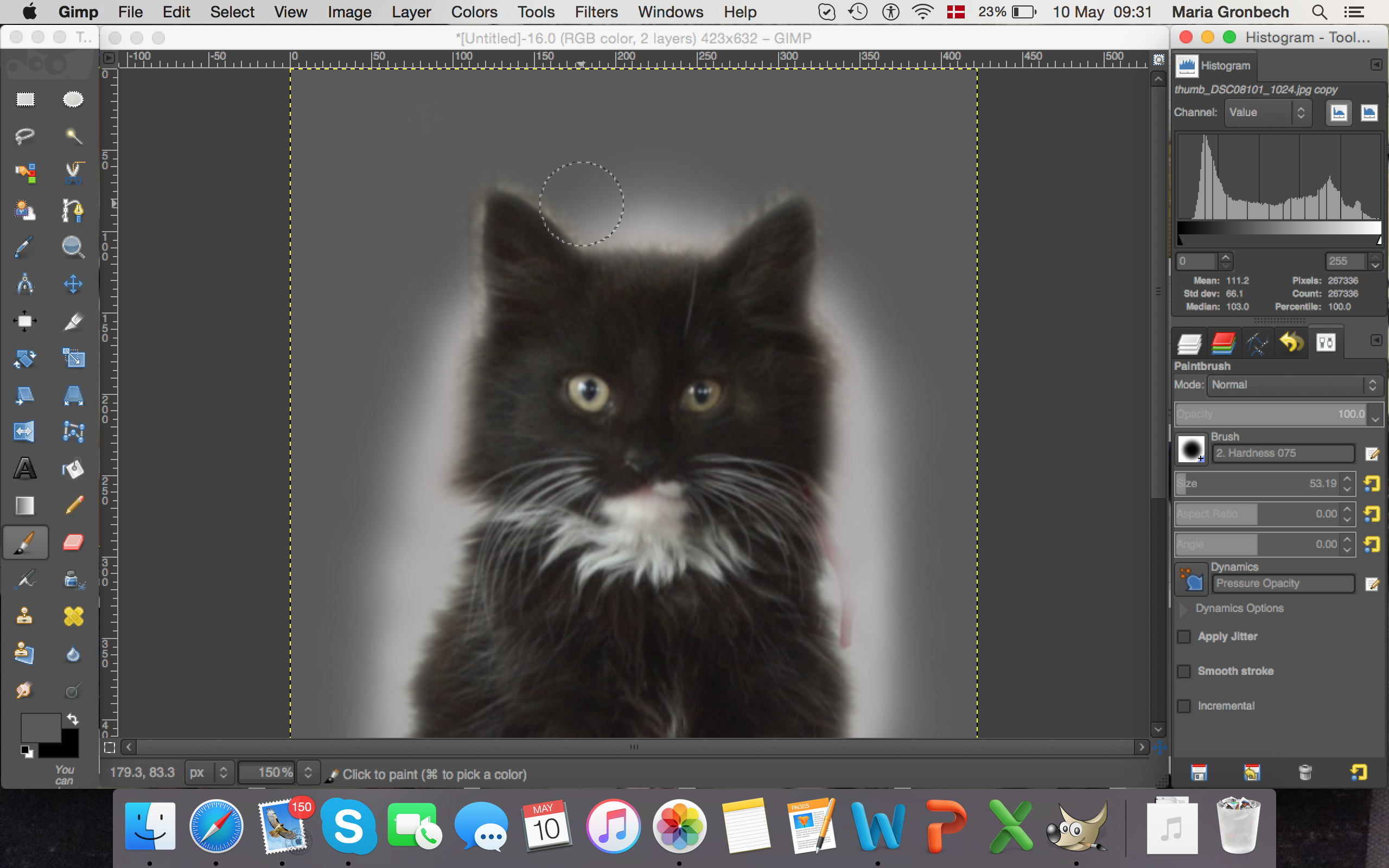Image resolution: width=1389 pixels, height=868 pixels.
Task: Open the Filters menu
Action: point(596,12)
